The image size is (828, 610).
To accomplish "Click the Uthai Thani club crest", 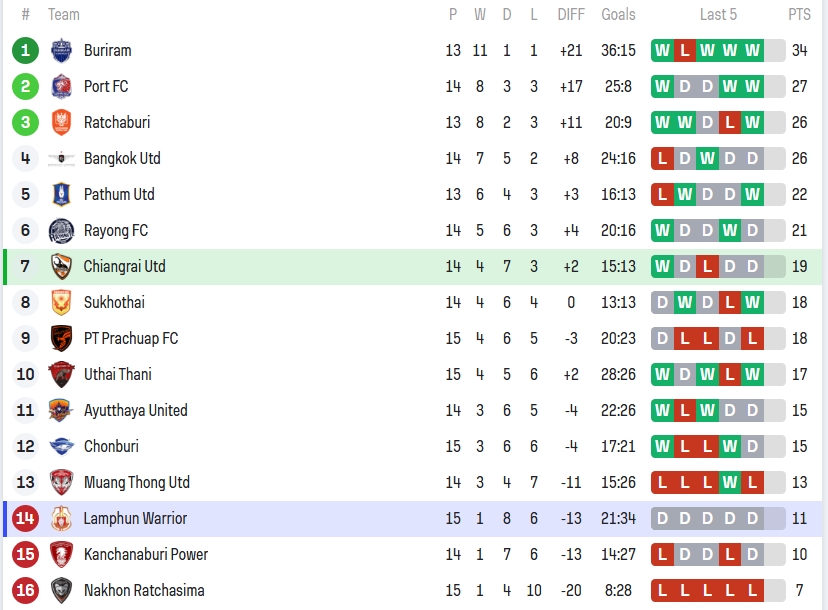I will [x=61, y=374].
